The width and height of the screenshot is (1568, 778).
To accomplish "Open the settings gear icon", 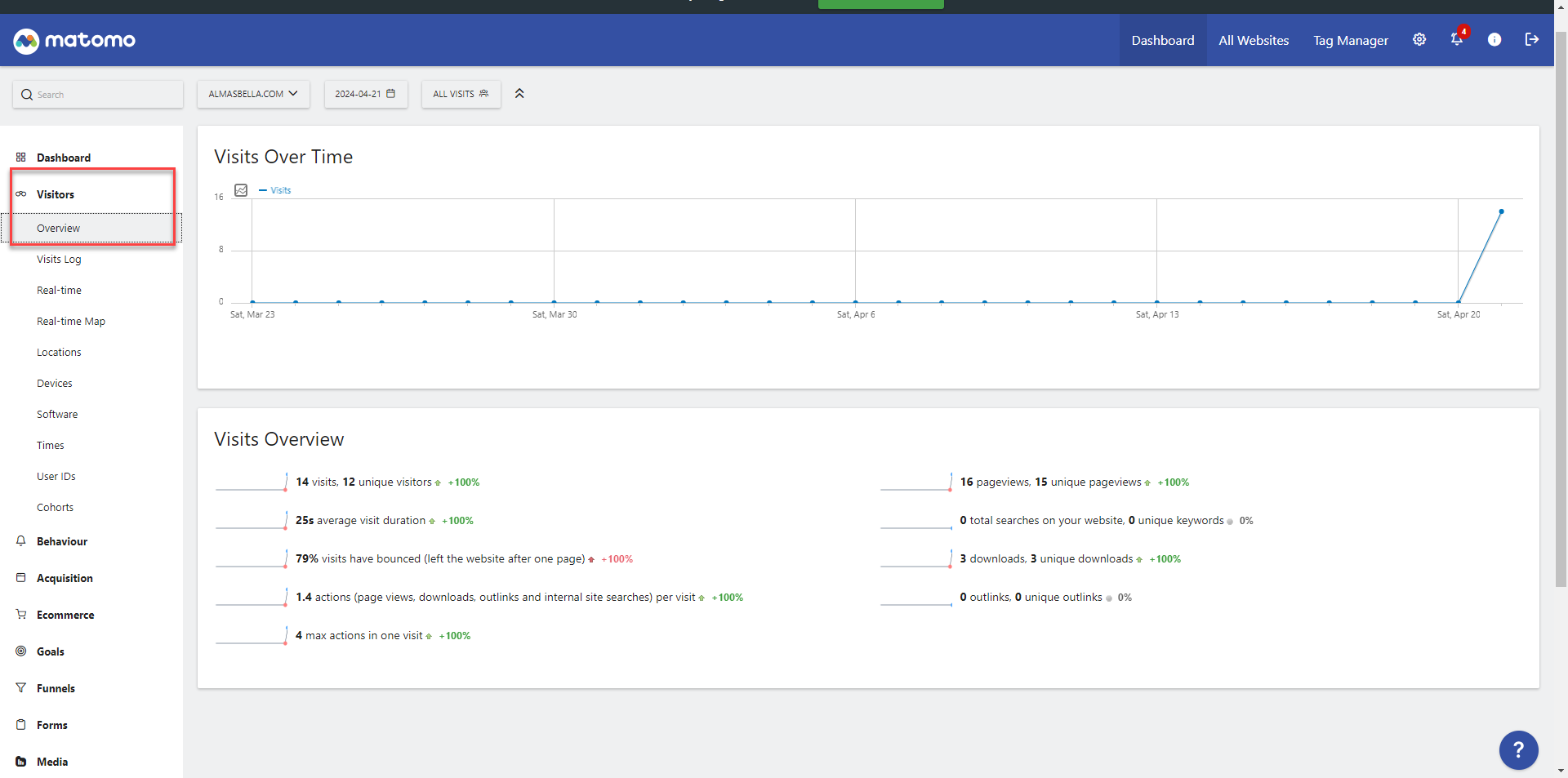I will coord(1419,39).
